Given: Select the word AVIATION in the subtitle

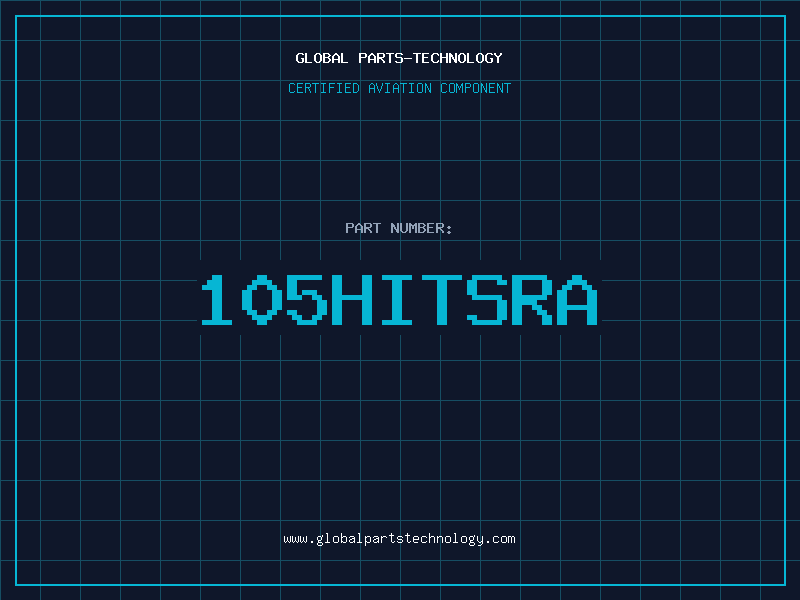Looking at the screenshot, I should pos(400,89).
